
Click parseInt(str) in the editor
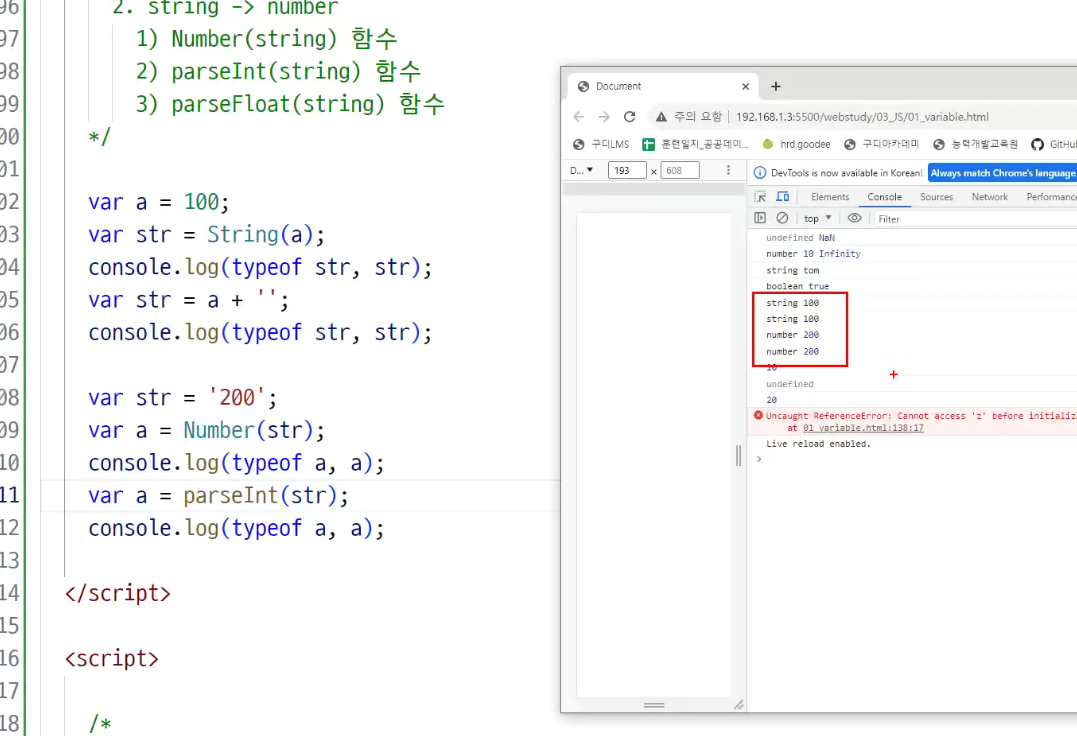point(259,496)
